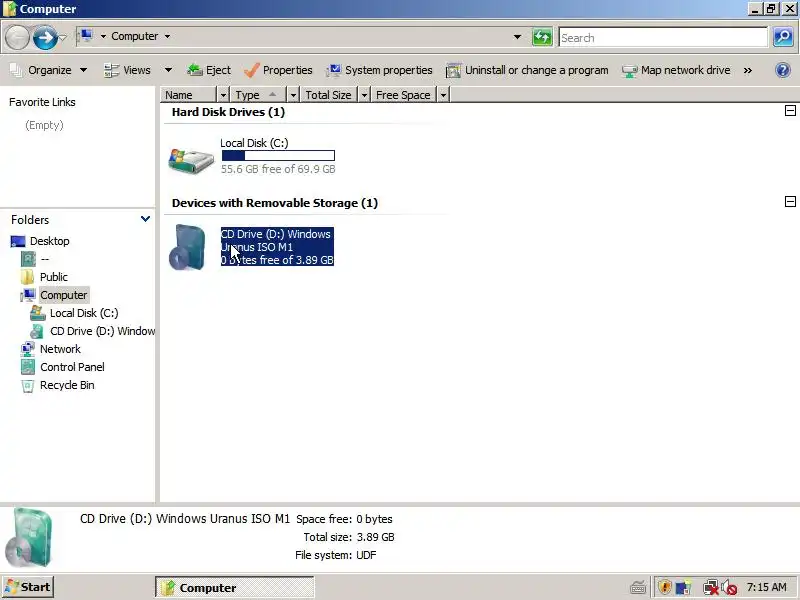Sort by the Name column header
This screenshot has width=800, height=600.
(x=189, y=95)
